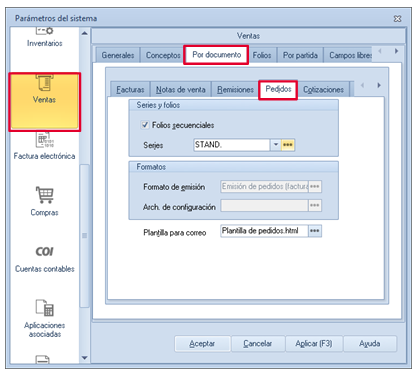
Task: Click the Series STAND. input field
Action: point(232,145)
